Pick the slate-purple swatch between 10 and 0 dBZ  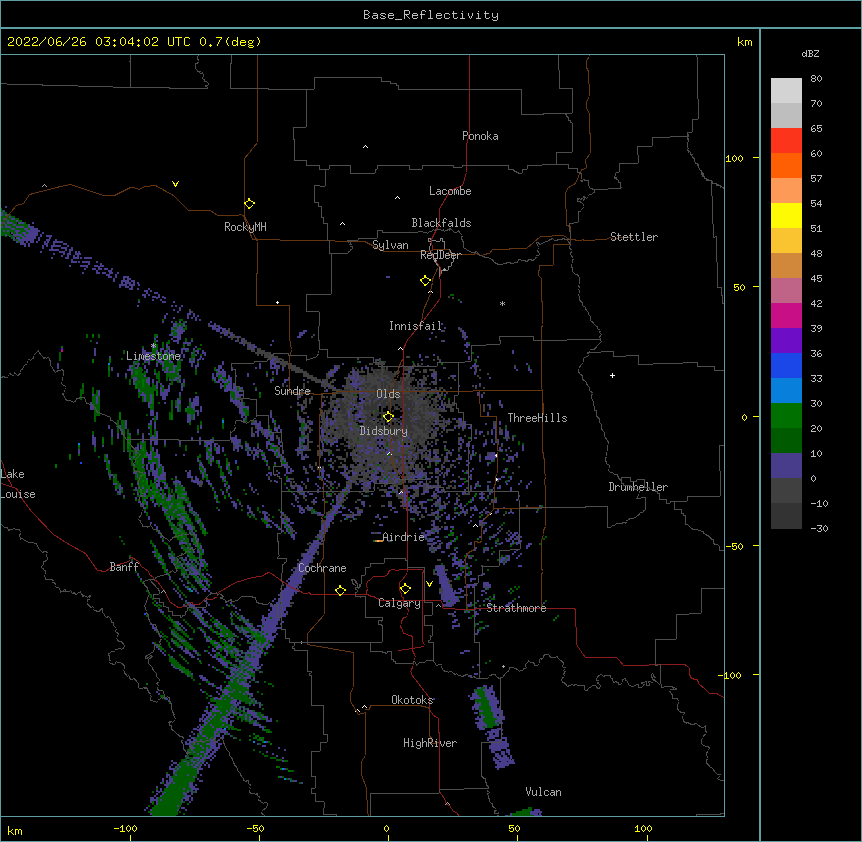(x=786, y=466)
